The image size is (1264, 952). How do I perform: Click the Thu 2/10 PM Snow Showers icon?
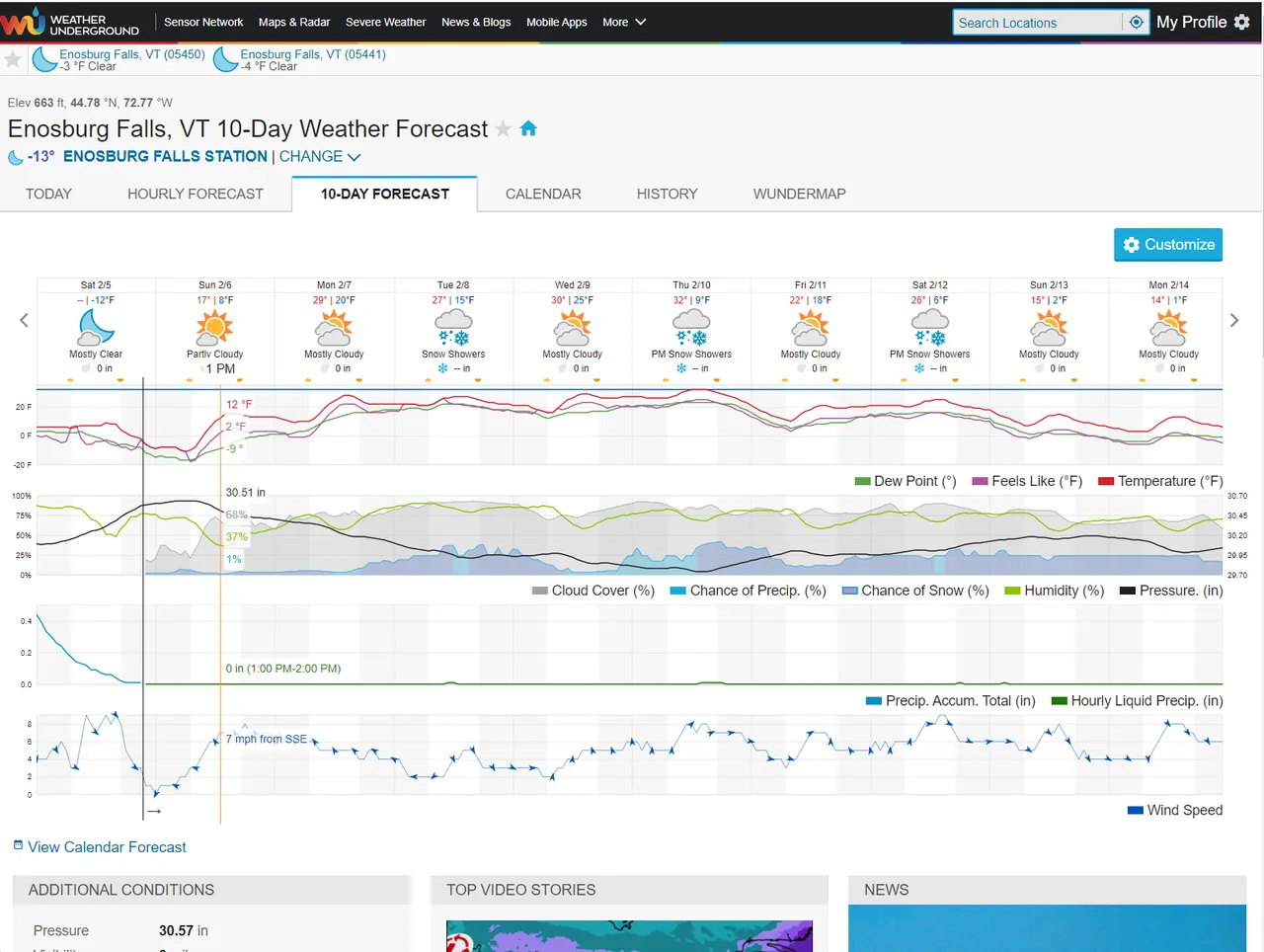pyautogui.click(x=691, y=325)
